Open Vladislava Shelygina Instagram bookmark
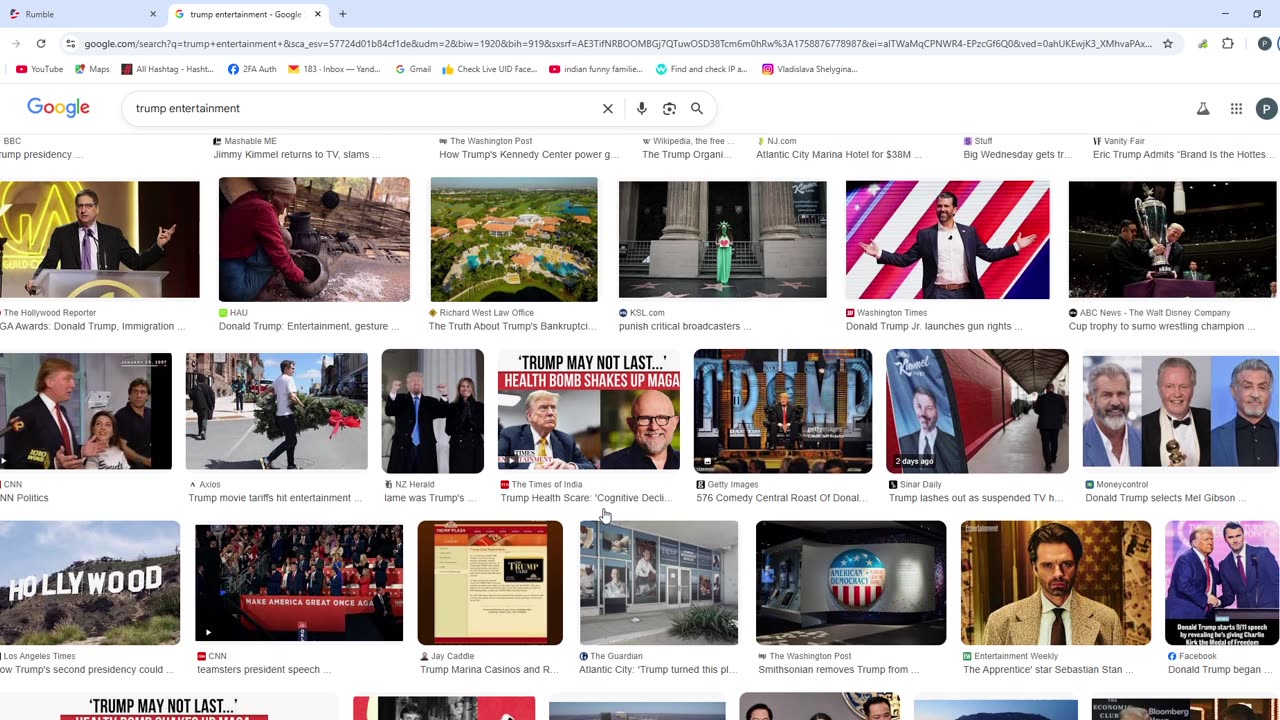Image resolution: width=1280 pixels, height=720 pixels. pyautogui.click(x=810, y=69)
